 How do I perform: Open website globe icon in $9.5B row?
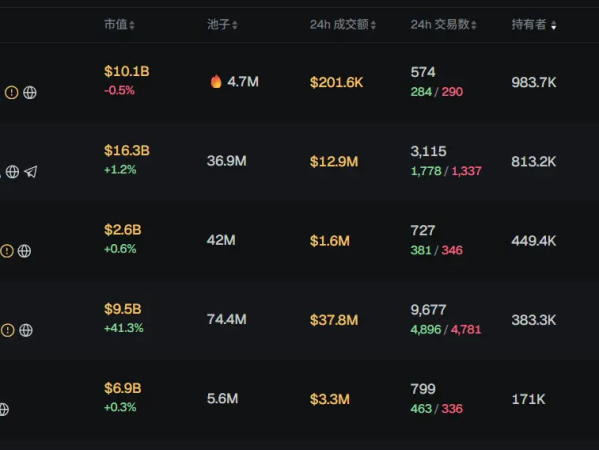pyautogui.click(x=26, y=330)
